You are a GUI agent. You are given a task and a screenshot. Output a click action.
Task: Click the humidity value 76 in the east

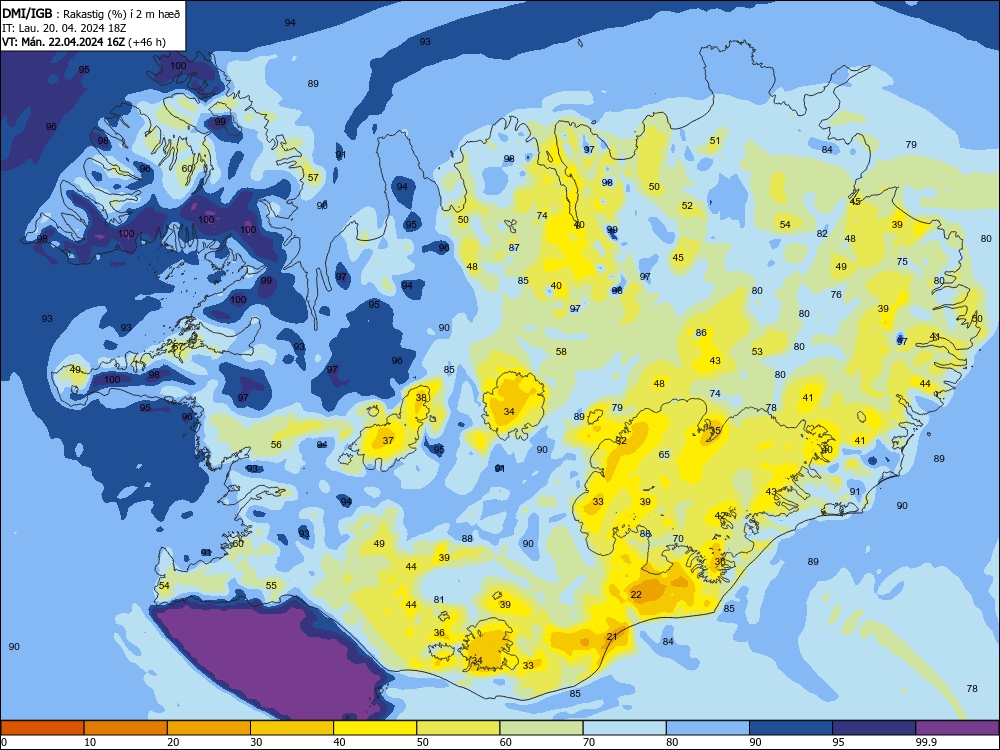coord(836,295)
